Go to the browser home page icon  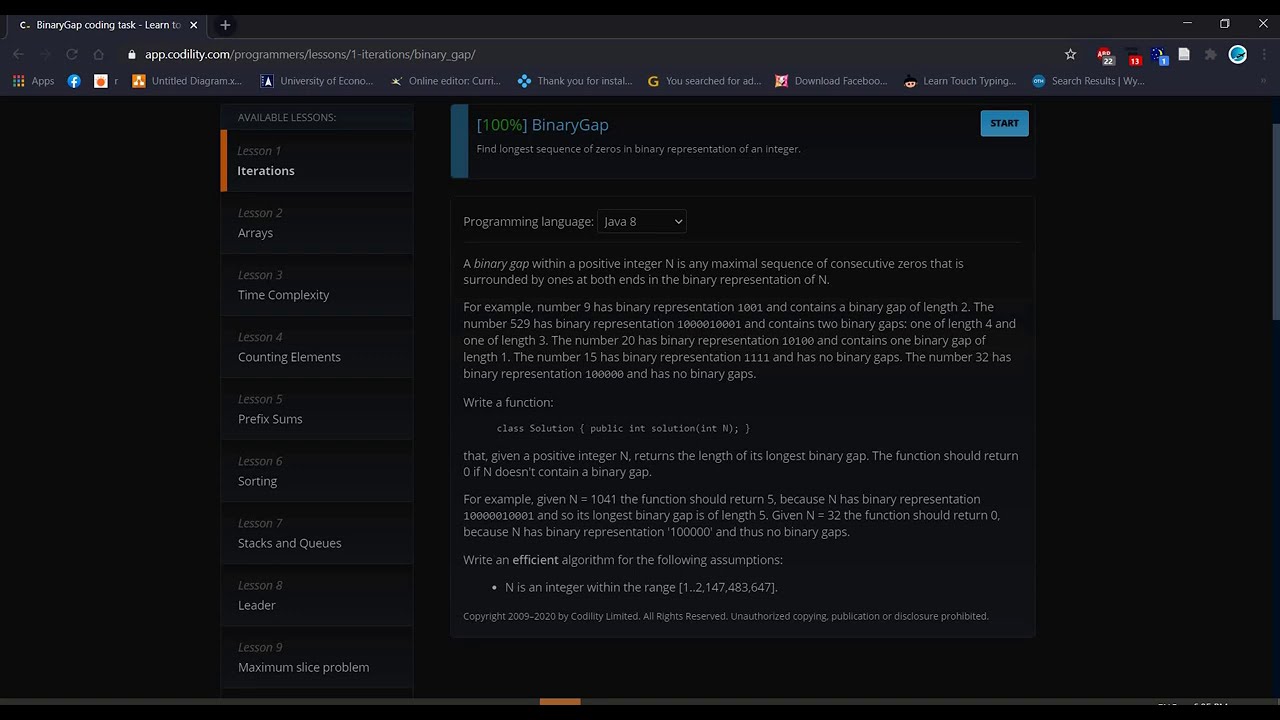(x=98, y=54)
